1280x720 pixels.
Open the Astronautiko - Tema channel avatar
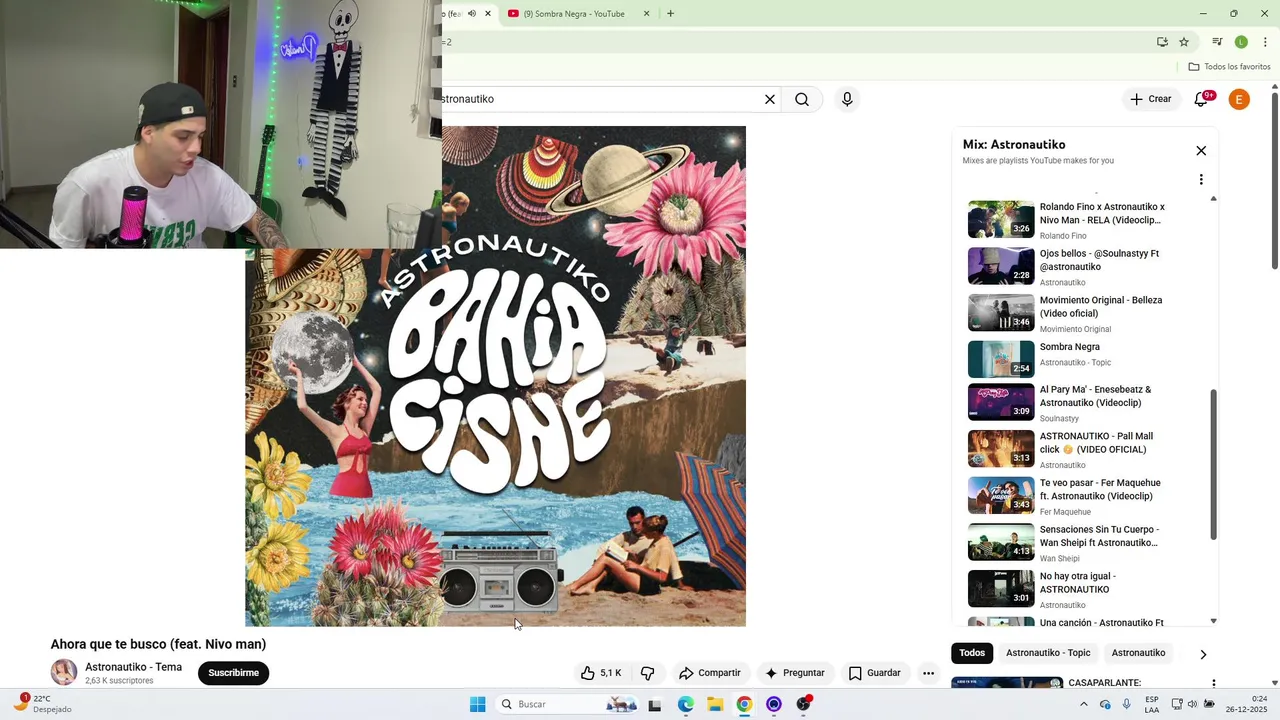(64, 672)
